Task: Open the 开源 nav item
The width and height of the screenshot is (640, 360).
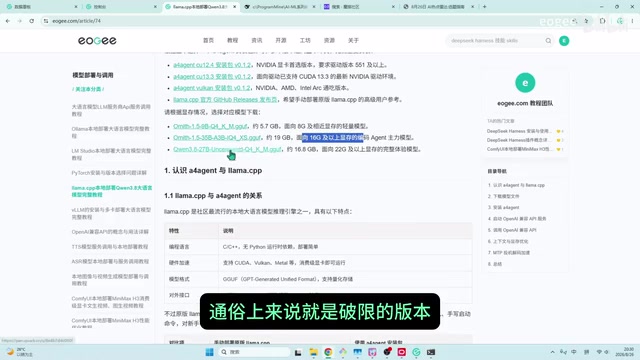Action: pos(281,40)
